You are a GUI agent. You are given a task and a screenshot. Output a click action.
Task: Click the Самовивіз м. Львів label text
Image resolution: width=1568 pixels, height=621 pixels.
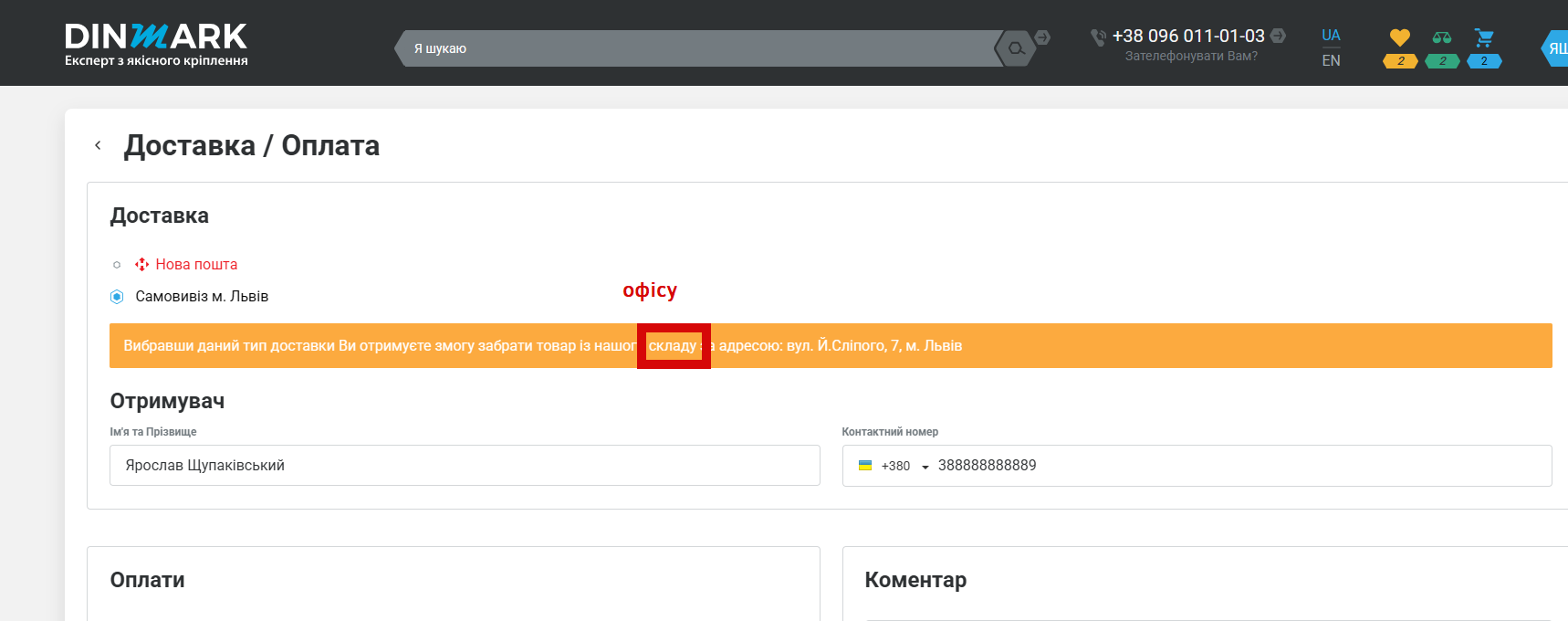pos(202,297)
